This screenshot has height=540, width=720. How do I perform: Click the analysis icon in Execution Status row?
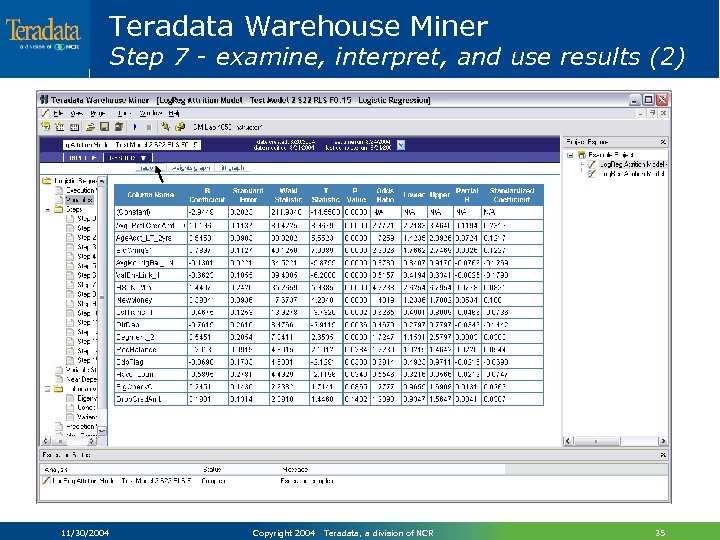46,480
